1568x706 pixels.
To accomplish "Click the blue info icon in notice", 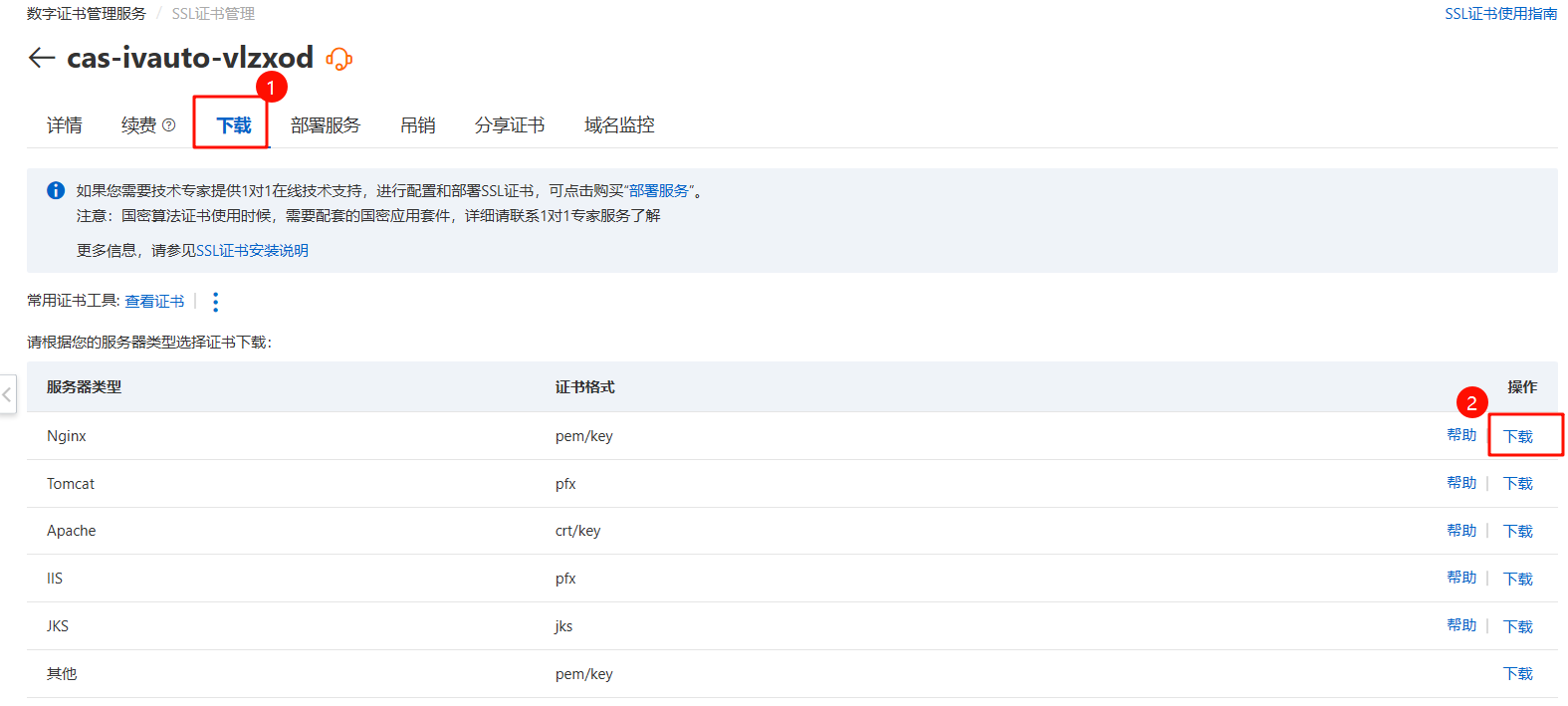I will coord(56,190).
